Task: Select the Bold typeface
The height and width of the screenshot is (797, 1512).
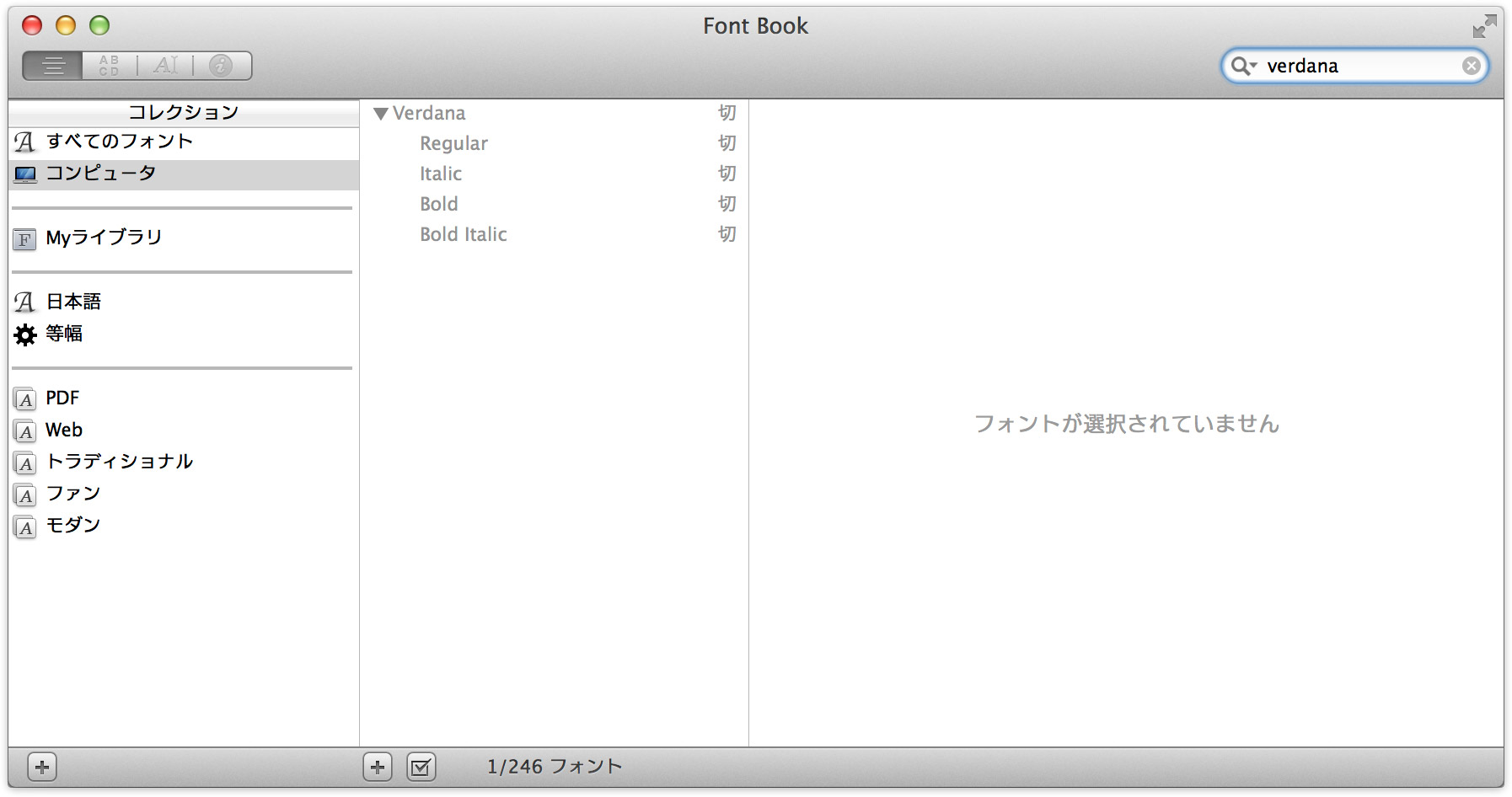Action: coord(554,204)
